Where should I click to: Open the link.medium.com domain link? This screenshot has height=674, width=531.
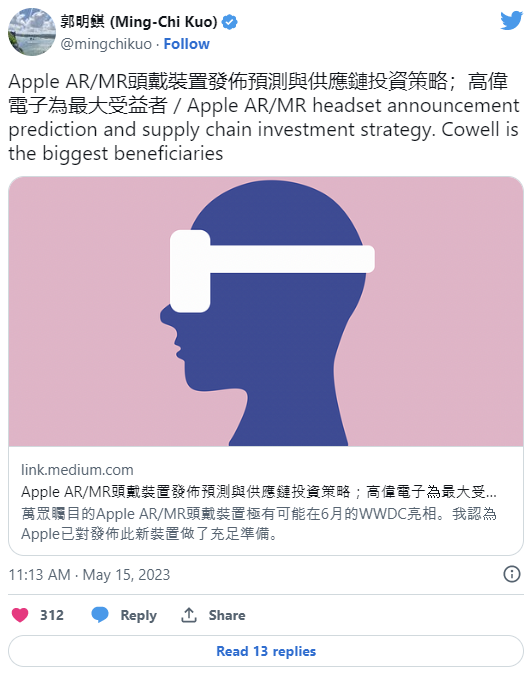pyautogui.click(x=77, y=470)
